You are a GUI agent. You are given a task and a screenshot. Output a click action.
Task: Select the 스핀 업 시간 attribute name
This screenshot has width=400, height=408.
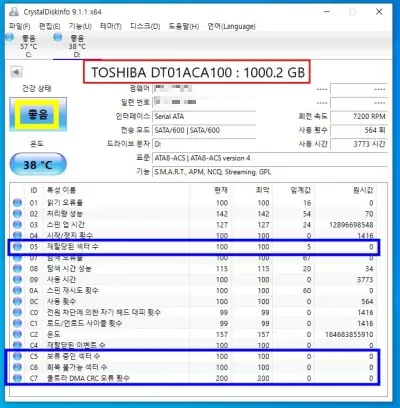[x=66, y=225]
